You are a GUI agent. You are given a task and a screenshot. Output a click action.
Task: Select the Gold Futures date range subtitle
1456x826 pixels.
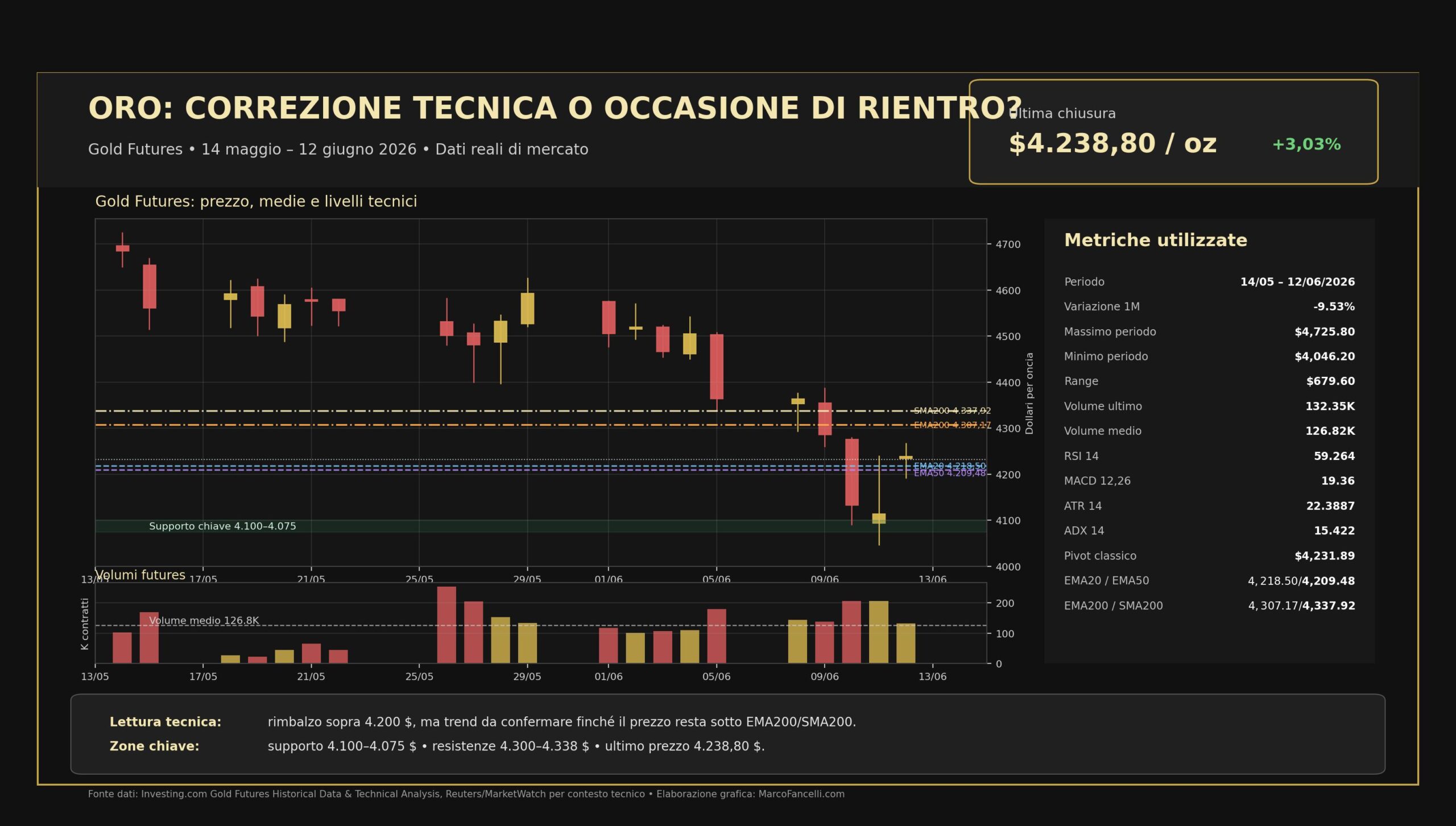pyautogui.click(x=338, y=150)
